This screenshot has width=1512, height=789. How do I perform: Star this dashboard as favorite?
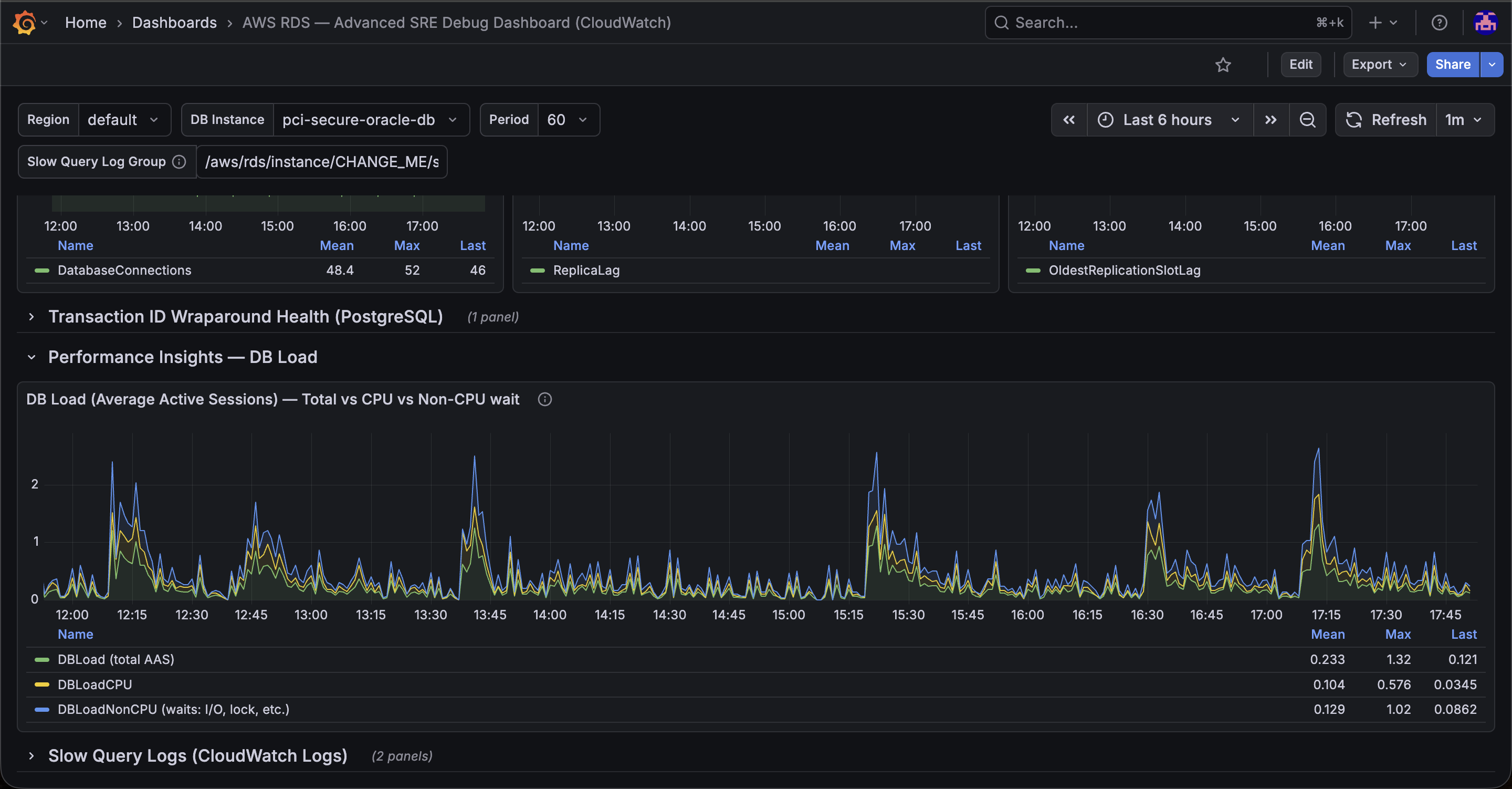point(1223,65)
